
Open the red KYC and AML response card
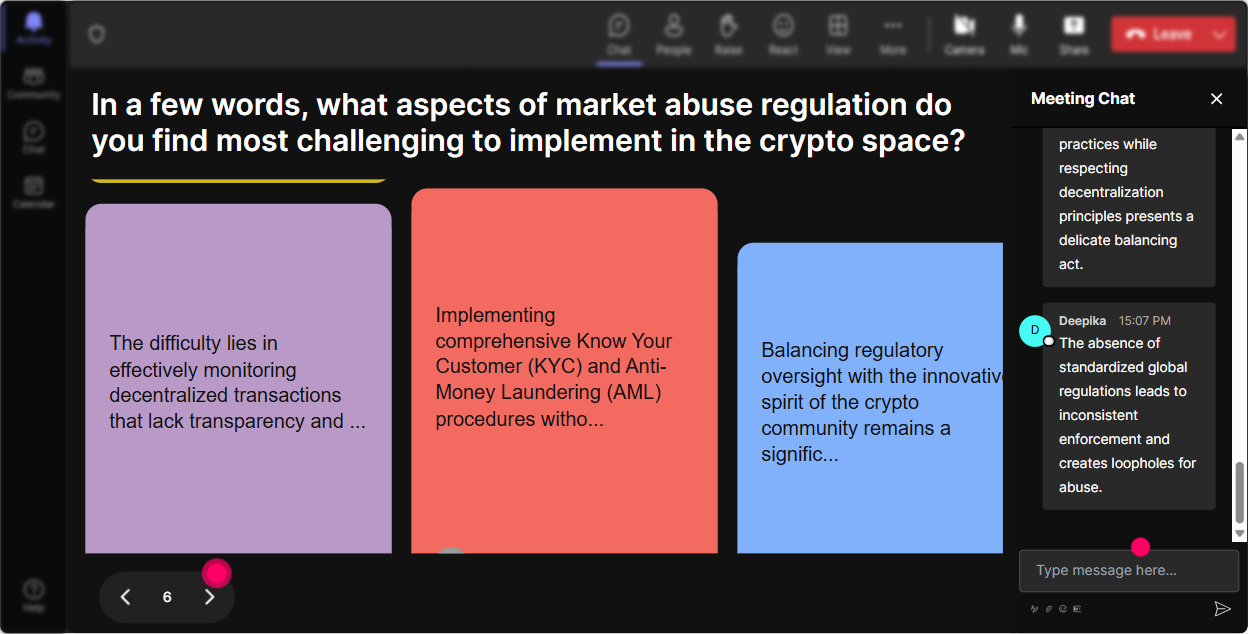564,371
